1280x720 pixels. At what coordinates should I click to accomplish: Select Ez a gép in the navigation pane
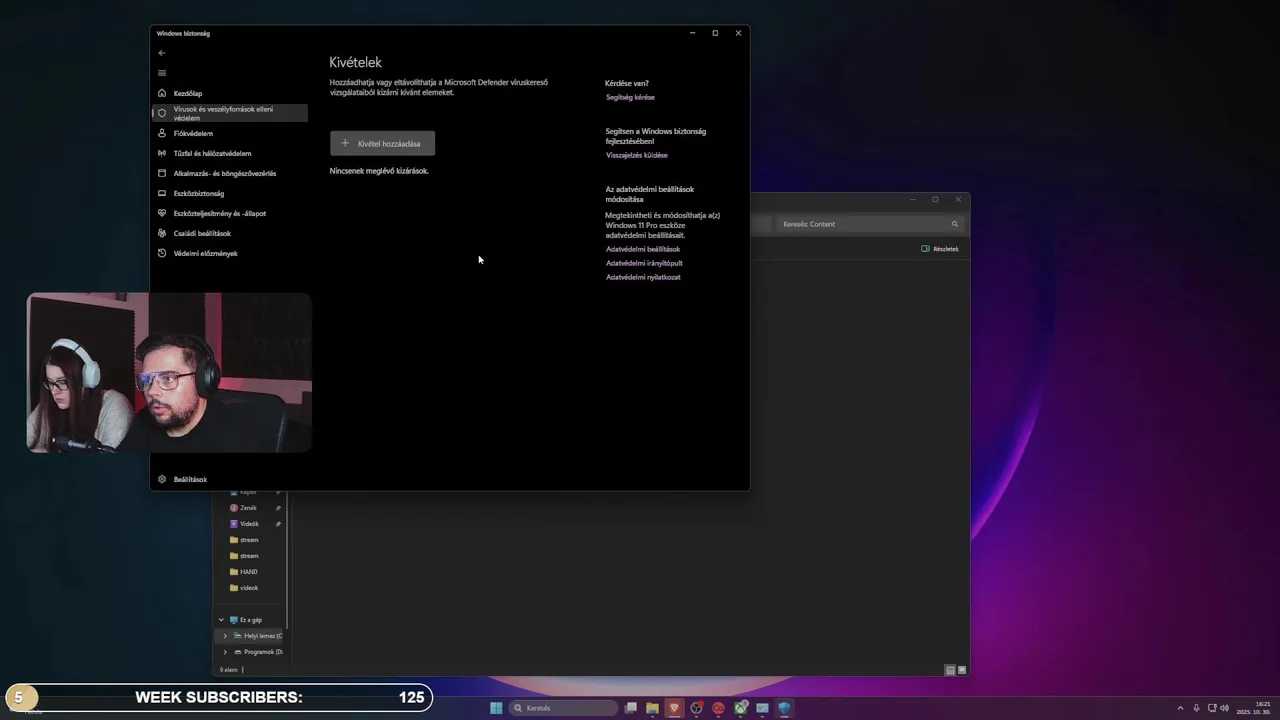[250, 620]
